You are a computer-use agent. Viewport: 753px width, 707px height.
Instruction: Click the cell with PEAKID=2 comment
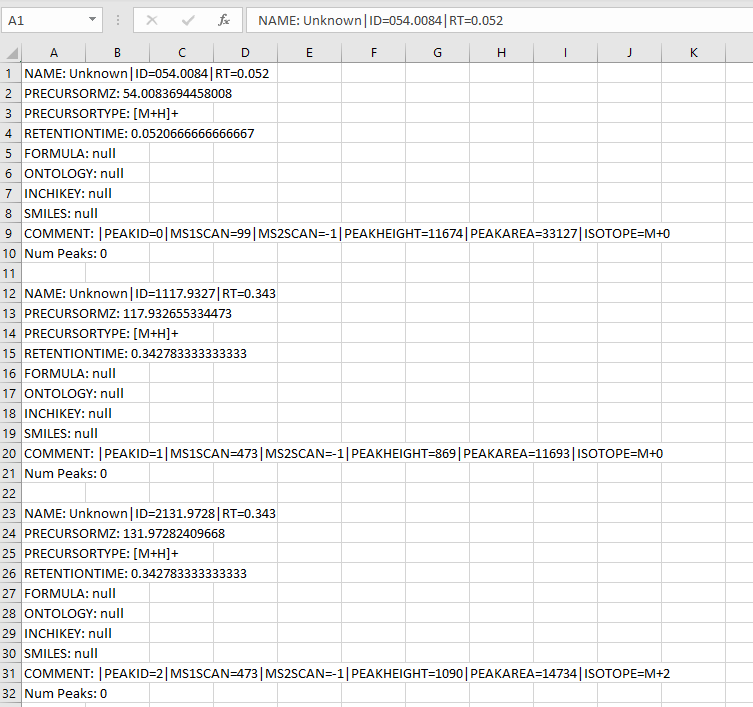coord(53,673)
